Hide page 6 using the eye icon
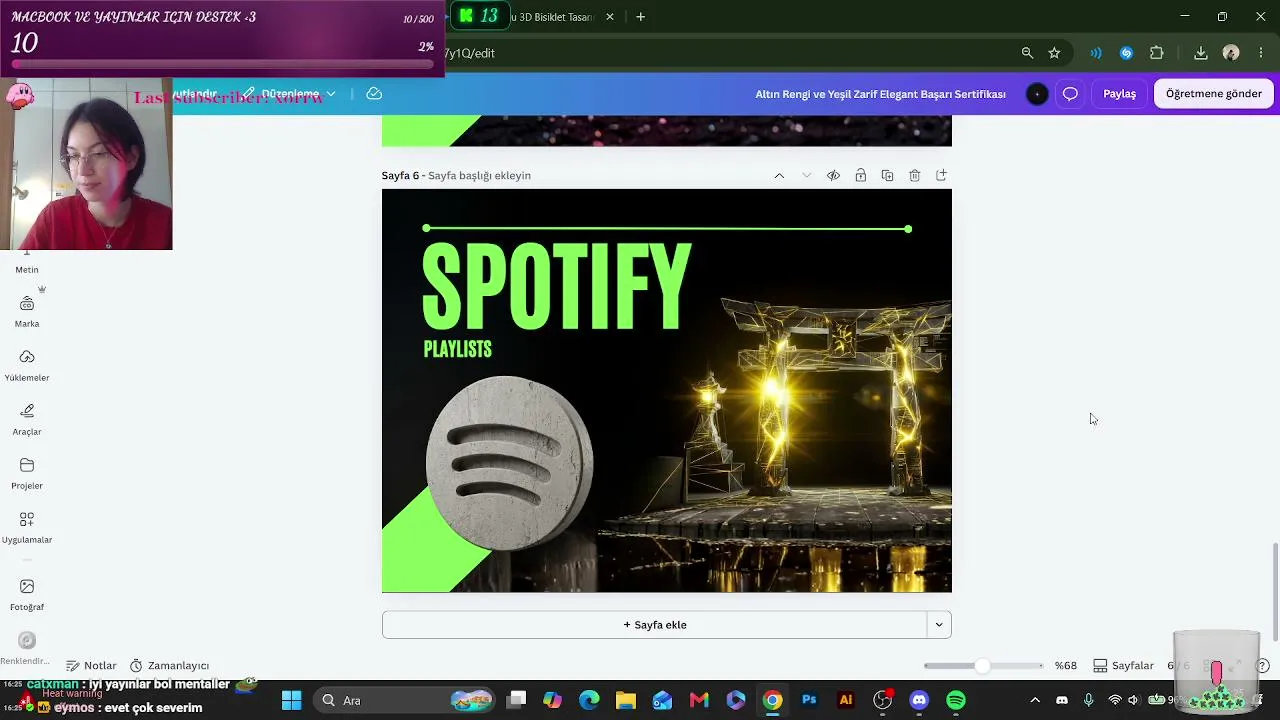The height and width of the screenshot is (720, 1280). (x=833, y=176)
